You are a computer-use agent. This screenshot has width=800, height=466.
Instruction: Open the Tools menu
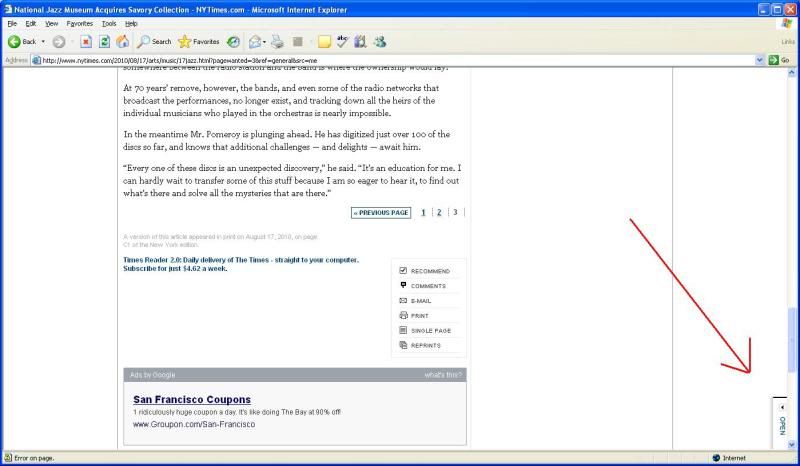coord(109,23)
